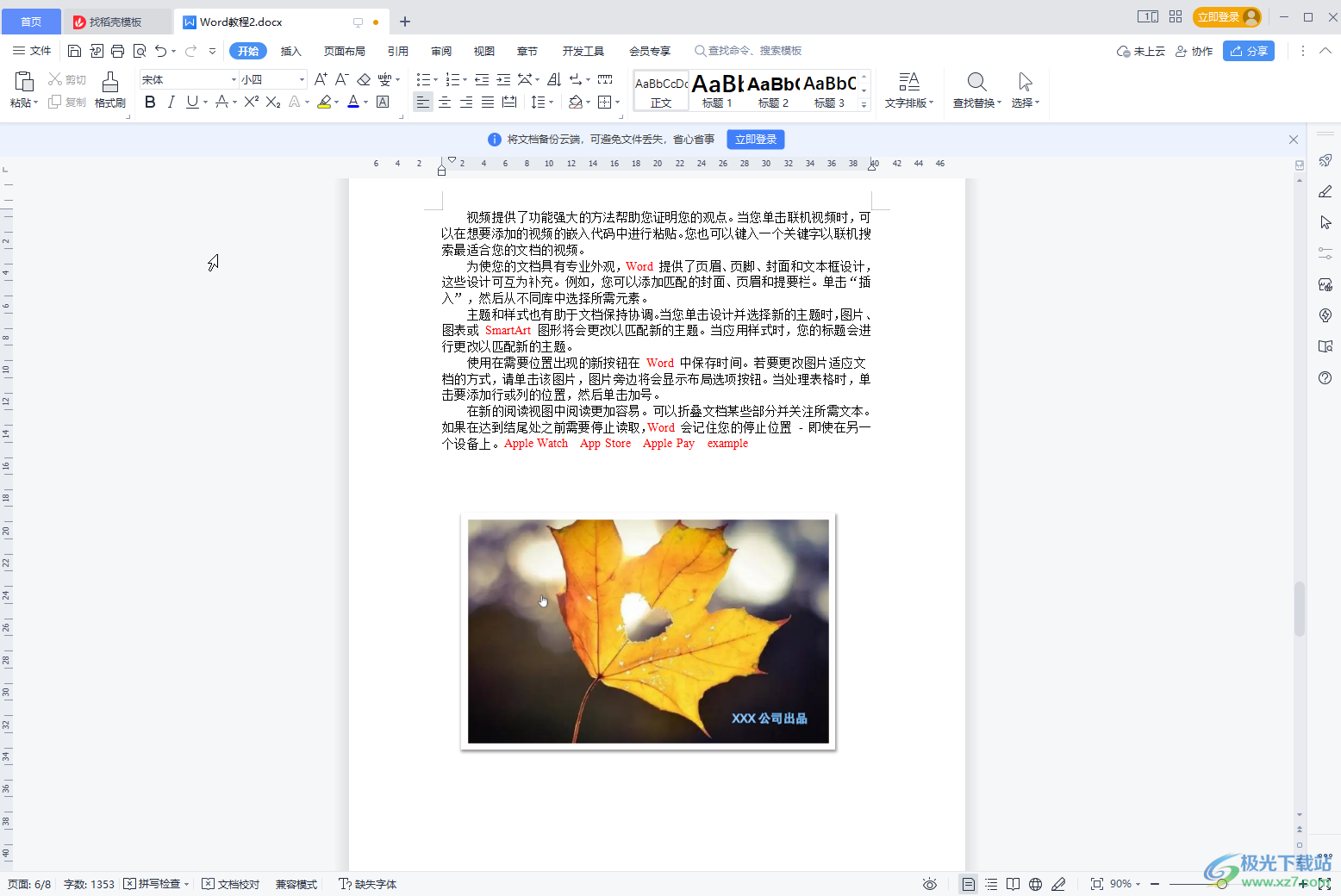Click the Save document icon
1341x896 pixels.
[x=74, y=51]
